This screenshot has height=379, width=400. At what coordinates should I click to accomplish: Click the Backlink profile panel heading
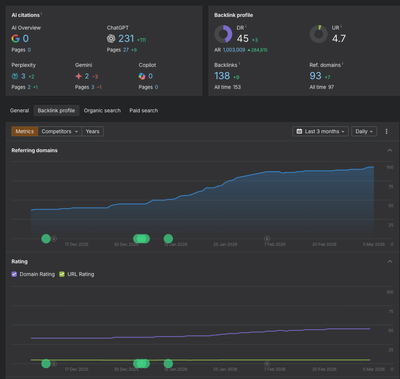tap(233, 15)
